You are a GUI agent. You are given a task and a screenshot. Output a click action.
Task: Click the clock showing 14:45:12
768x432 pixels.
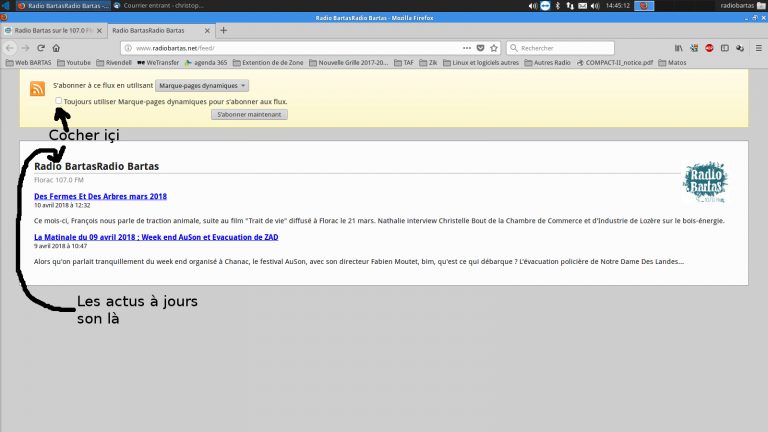point(618,6)
